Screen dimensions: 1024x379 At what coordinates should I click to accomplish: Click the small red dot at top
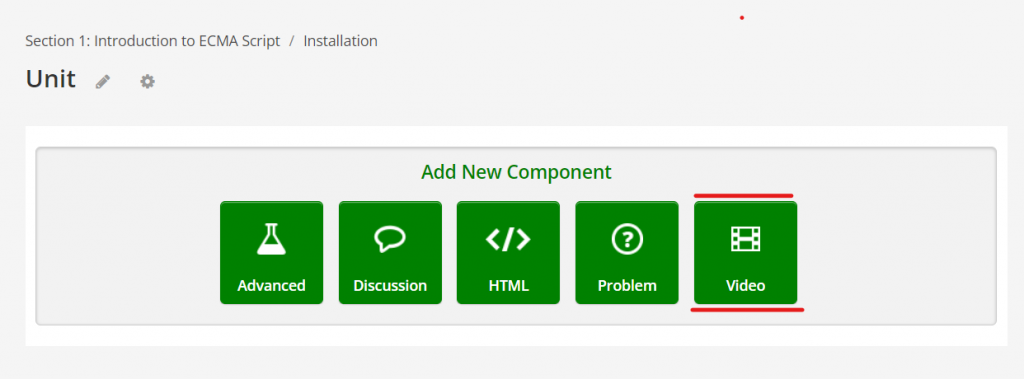pyautogui.click(x=742, y=18)
